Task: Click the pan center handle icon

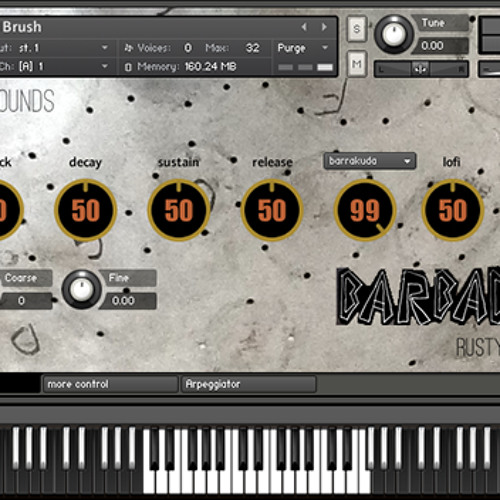Action: click(420, 69)
